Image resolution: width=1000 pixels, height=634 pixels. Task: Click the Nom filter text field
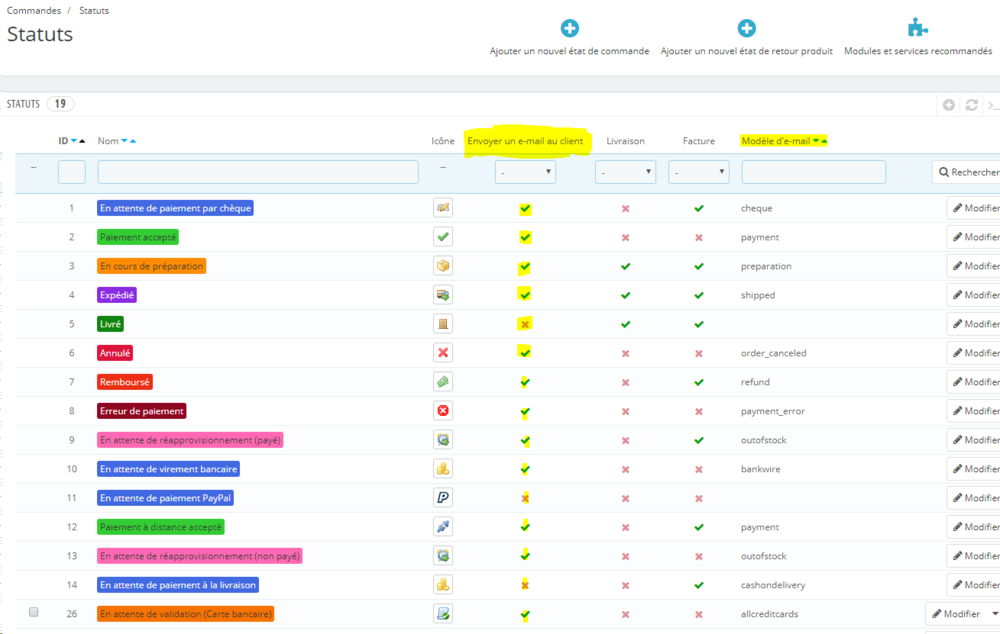[258, 173]
